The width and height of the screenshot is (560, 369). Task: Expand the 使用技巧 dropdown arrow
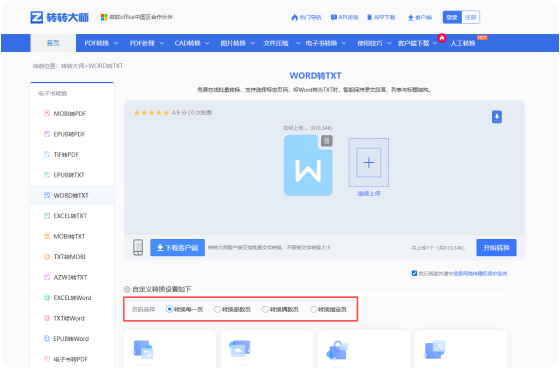click(389, 43)
